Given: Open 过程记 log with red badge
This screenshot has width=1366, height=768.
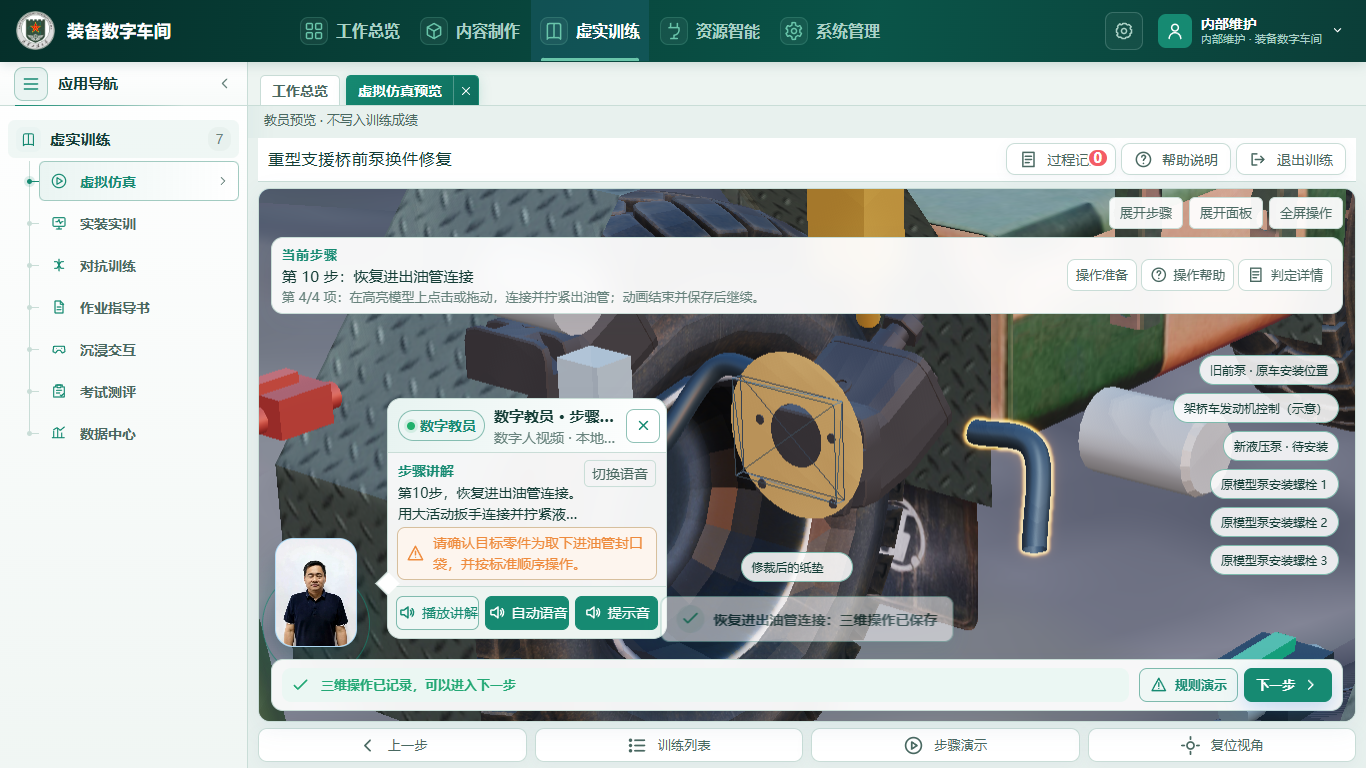Looking at the screenshot, I should pyautogui.click(x=1060, y=159).
